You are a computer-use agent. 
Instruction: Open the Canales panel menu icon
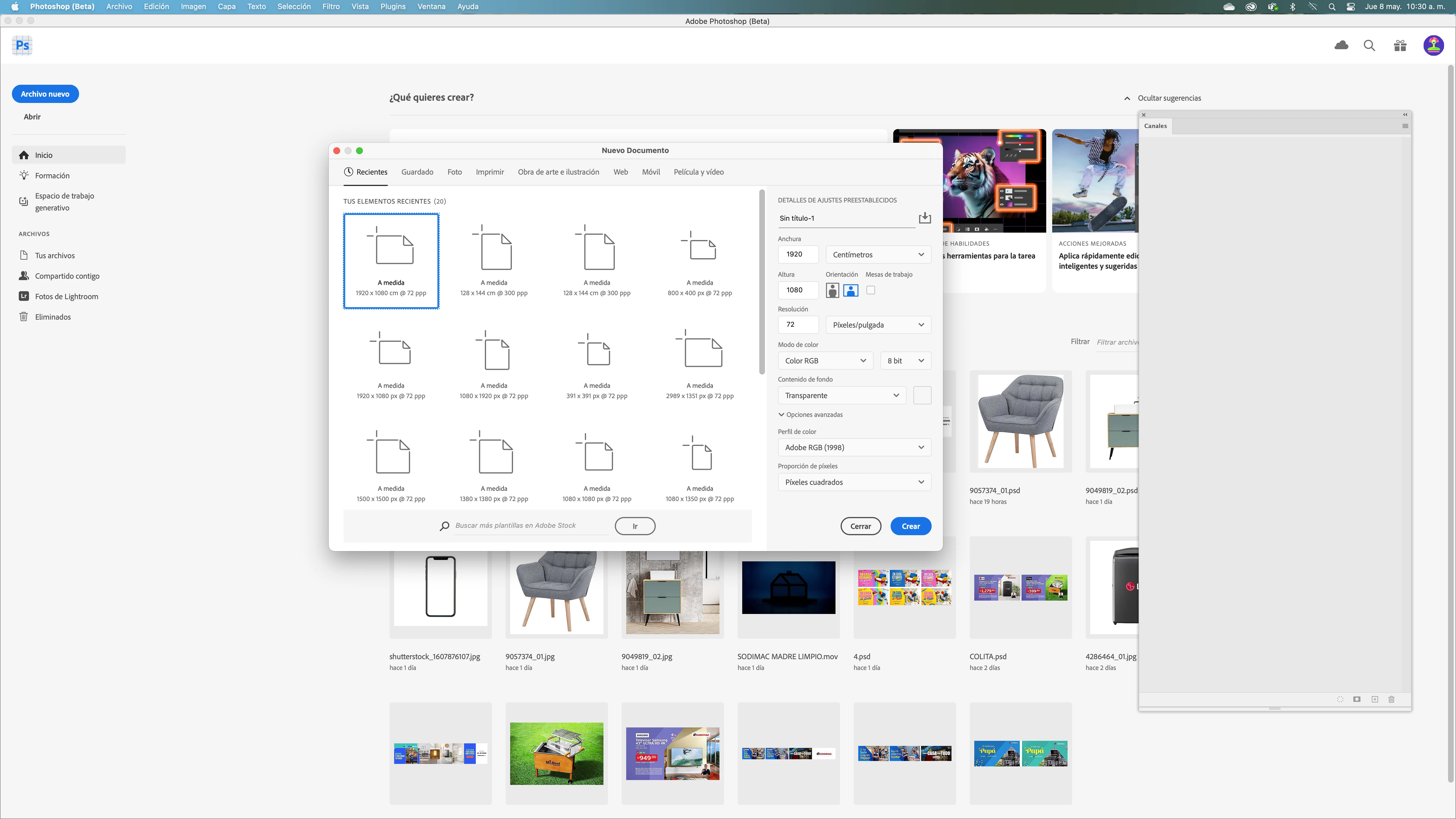tap(1405, 126)
